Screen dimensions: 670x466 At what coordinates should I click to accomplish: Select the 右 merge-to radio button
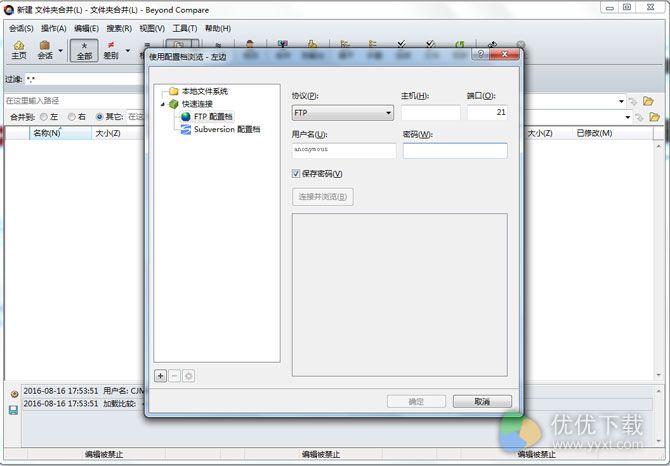coord(71,117)
